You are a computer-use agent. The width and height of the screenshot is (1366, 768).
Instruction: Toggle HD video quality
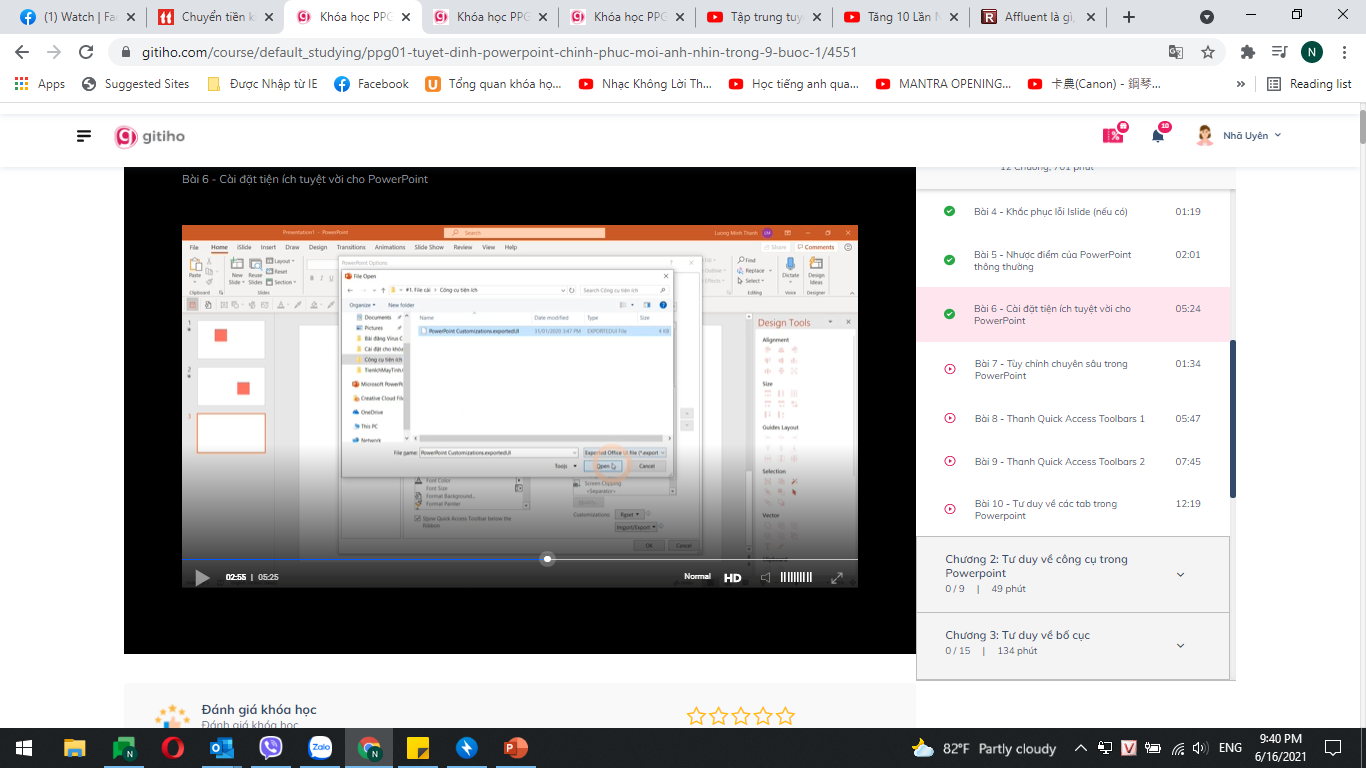tap(733, 577)
